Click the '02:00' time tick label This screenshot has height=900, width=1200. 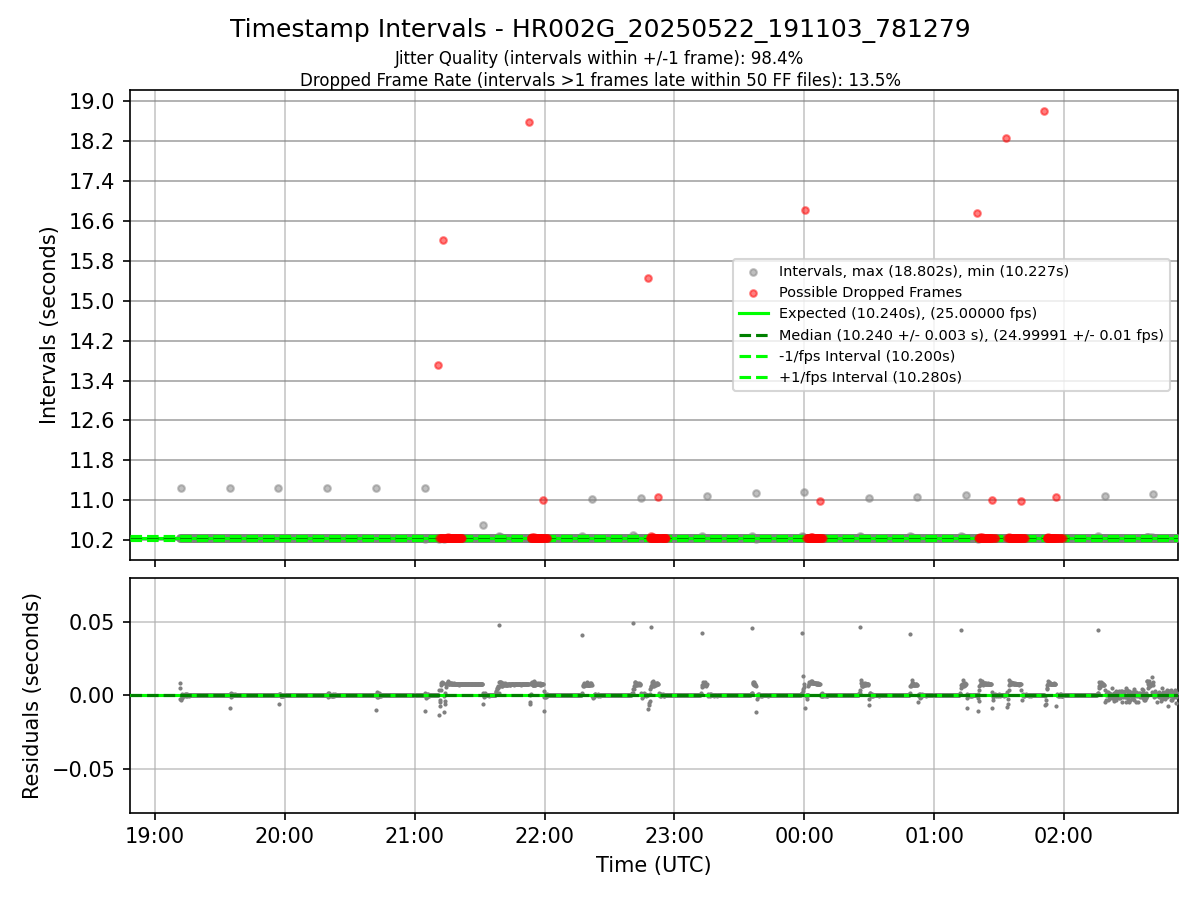click(x=1064, y=834)
